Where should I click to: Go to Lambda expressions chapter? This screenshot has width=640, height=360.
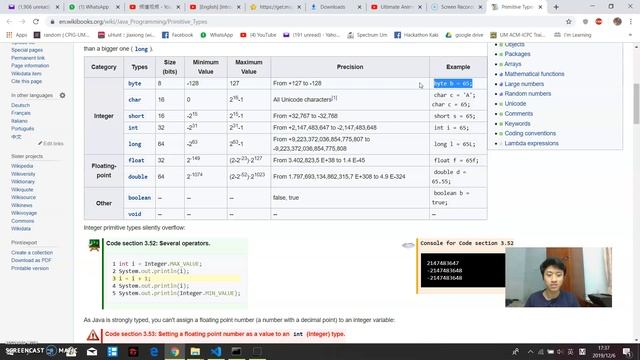tap(531, 143)
